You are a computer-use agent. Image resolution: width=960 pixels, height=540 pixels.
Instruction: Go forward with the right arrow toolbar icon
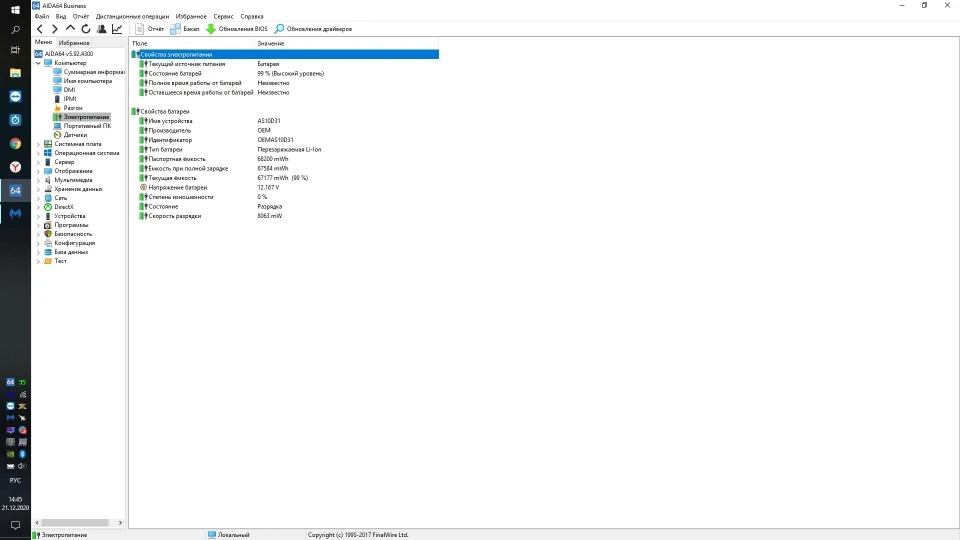tap(55, 29)
